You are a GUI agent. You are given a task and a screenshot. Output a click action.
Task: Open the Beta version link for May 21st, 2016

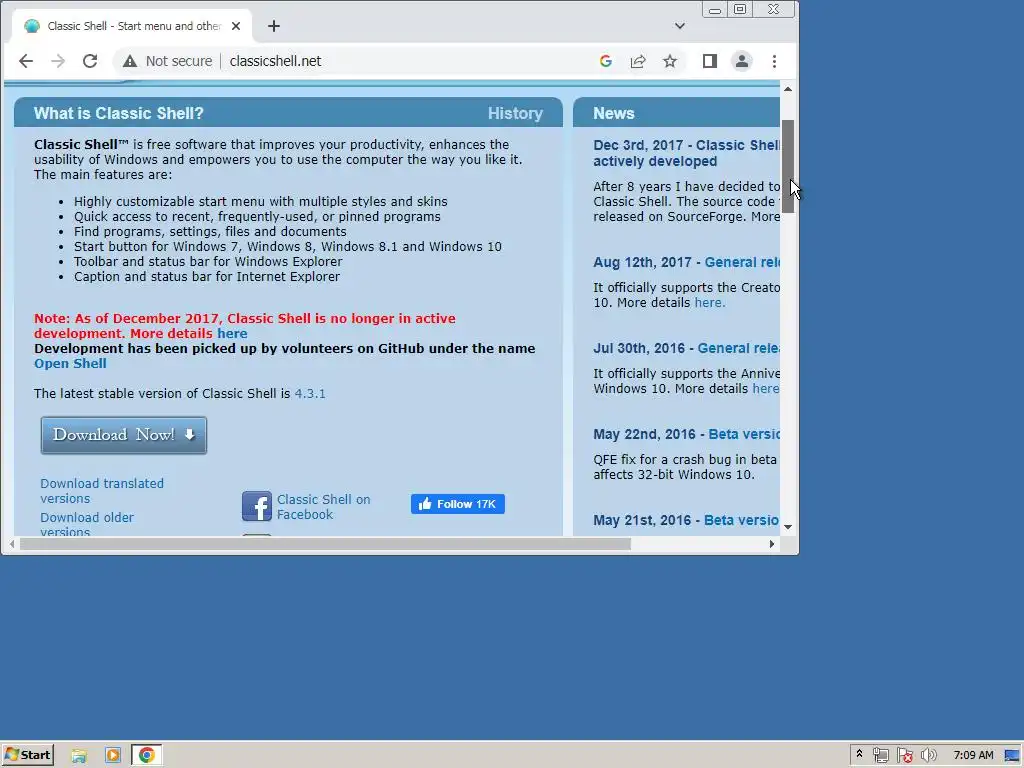[742, 520]
